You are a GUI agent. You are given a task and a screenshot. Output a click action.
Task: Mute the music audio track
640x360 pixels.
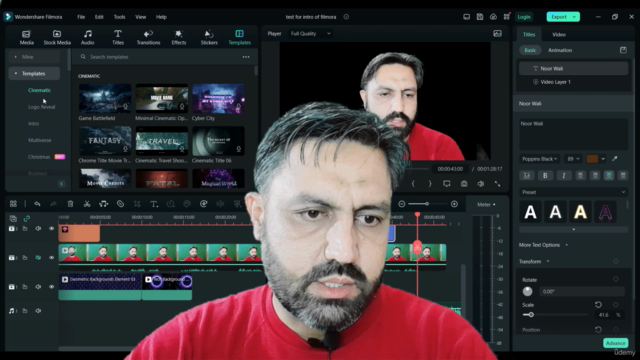coord(38,311)
